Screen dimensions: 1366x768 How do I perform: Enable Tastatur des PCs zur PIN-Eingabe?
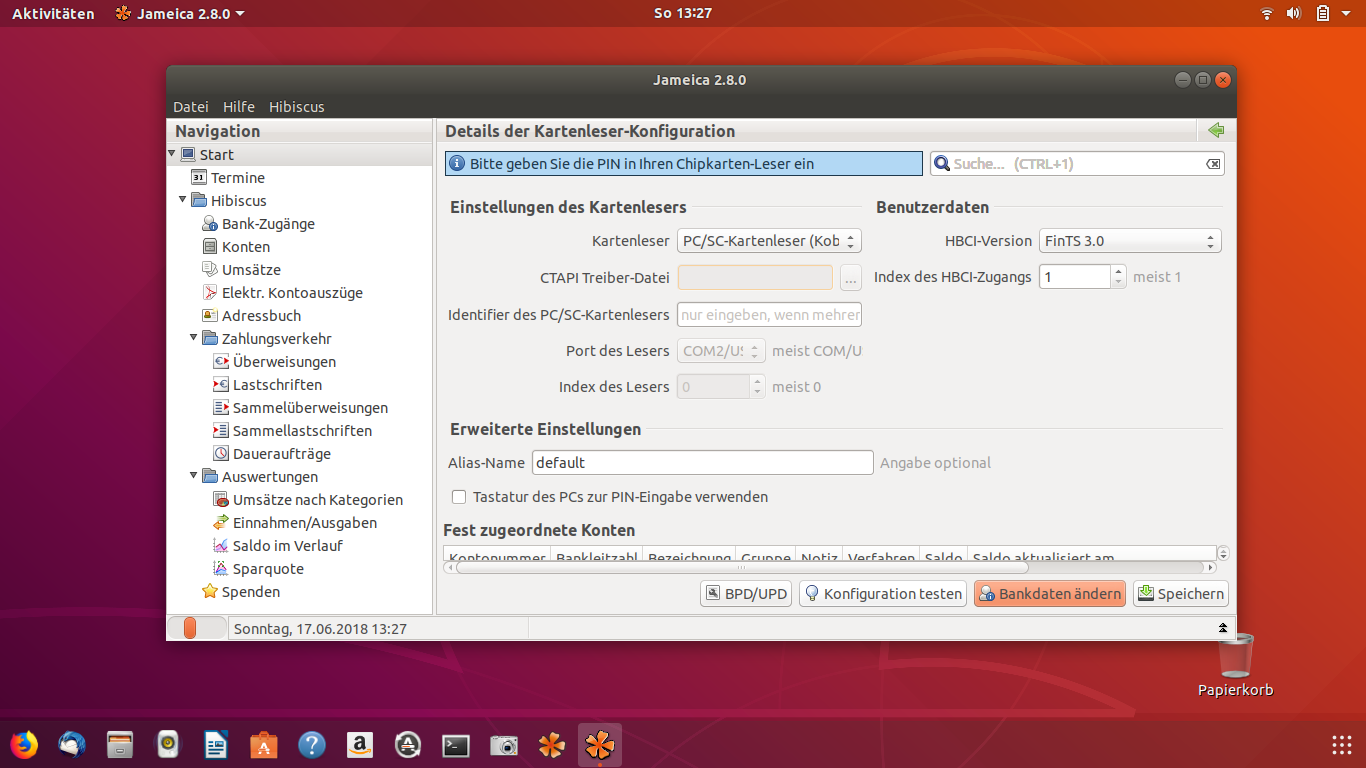[459, 497]
